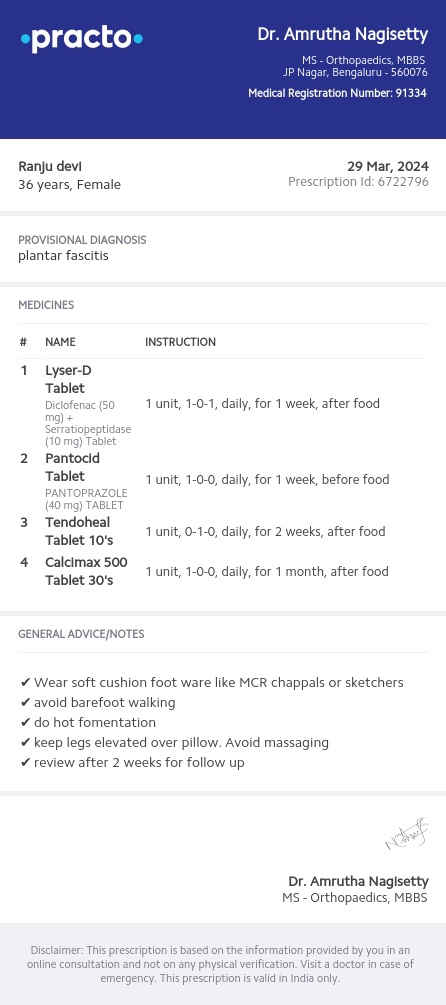Click Prescription Id 6722796

pos(358,182)
